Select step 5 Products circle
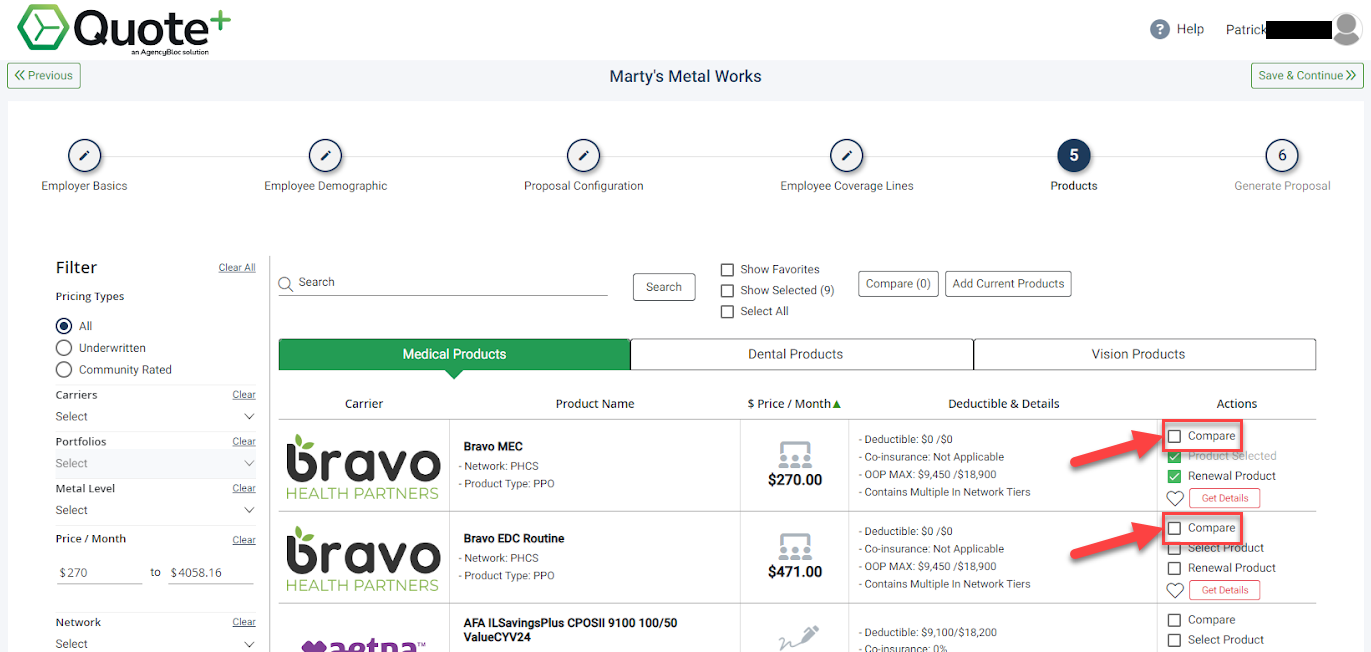This screenshot has width=1371, height=652. click(x=1074, y=156)
